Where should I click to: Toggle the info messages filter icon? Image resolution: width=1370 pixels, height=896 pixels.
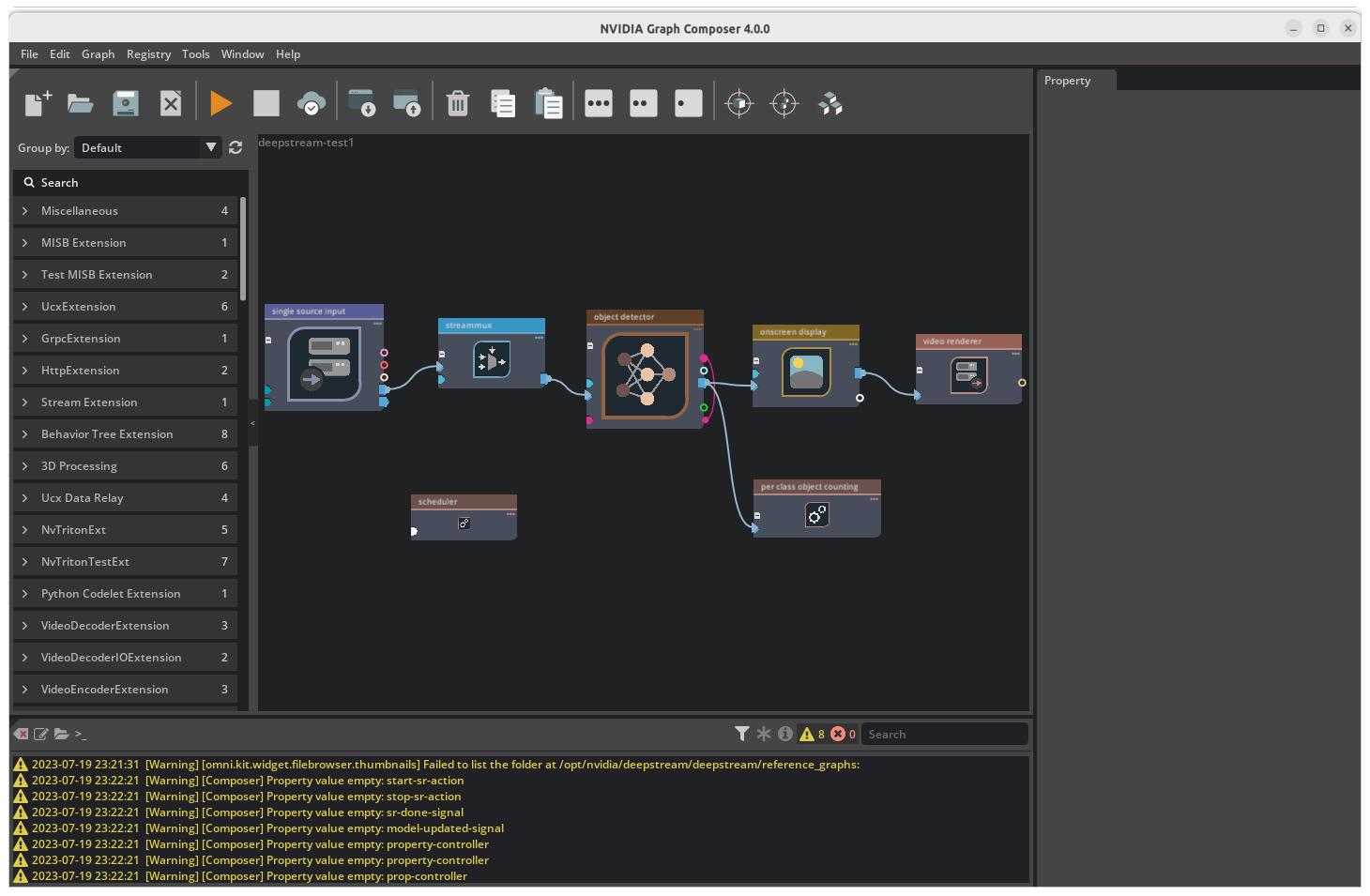click(785, 734)
